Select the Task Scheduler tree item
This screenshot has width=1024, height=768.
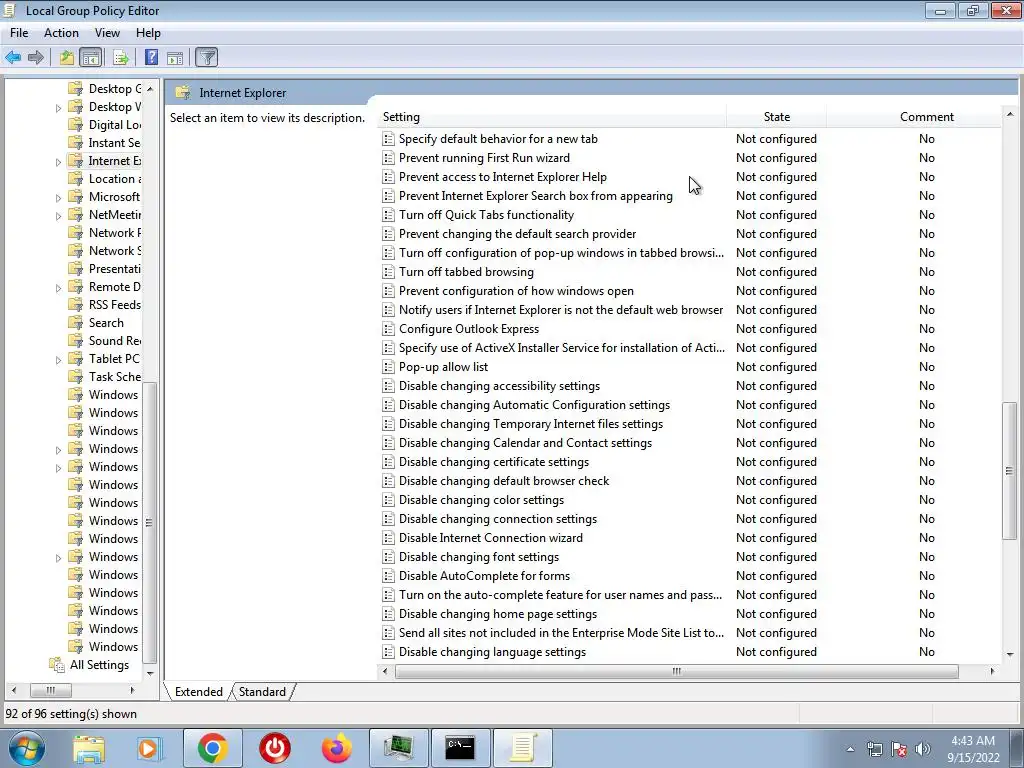tap(114, 377)
